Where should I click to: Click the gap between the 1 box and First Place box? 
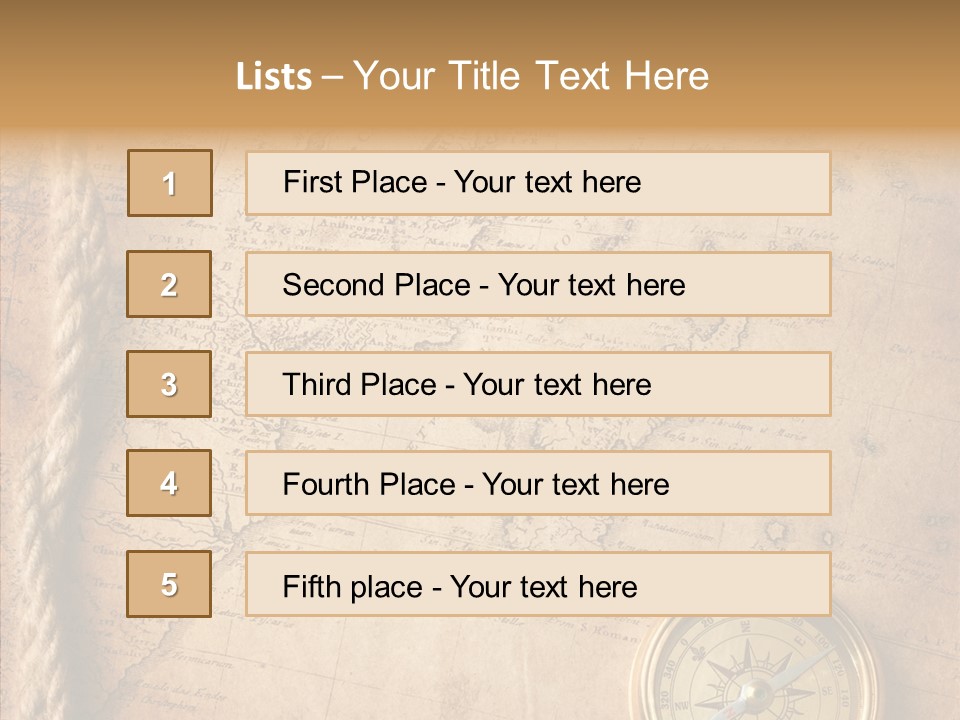(229, 183)
